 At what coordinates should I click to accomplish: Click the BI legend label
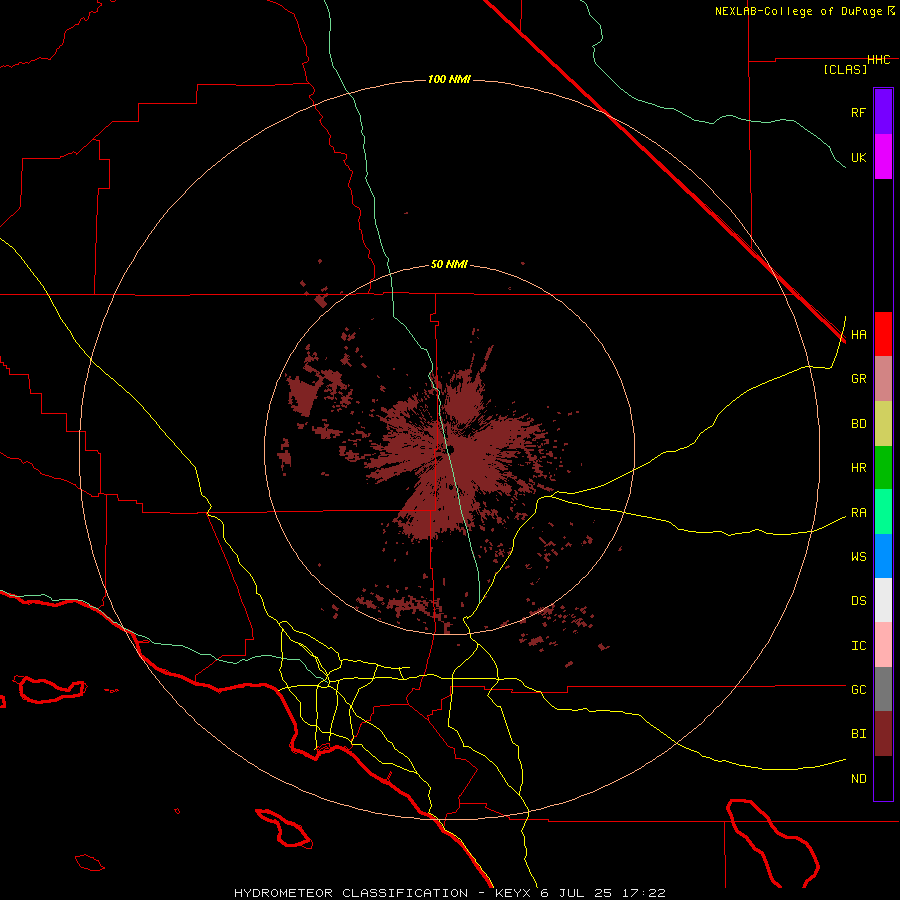pyautogui.click(x=858, y=734)
